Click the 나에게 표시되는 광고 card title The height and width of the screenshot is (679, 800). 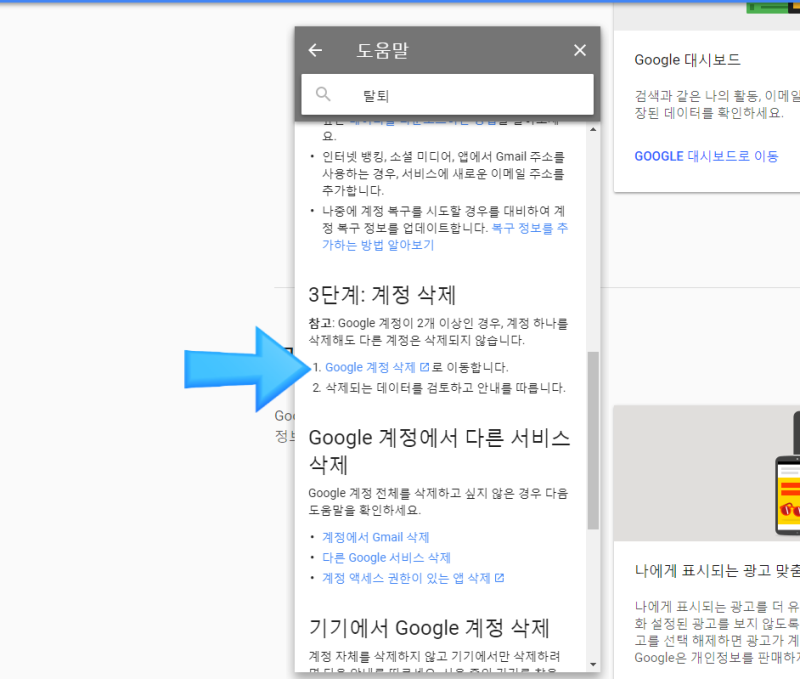point(717,570)
